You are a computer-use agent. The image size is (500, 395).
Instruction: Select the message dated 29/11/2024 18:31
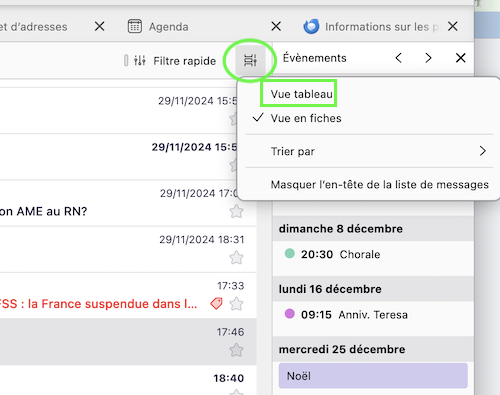(128, 249)
